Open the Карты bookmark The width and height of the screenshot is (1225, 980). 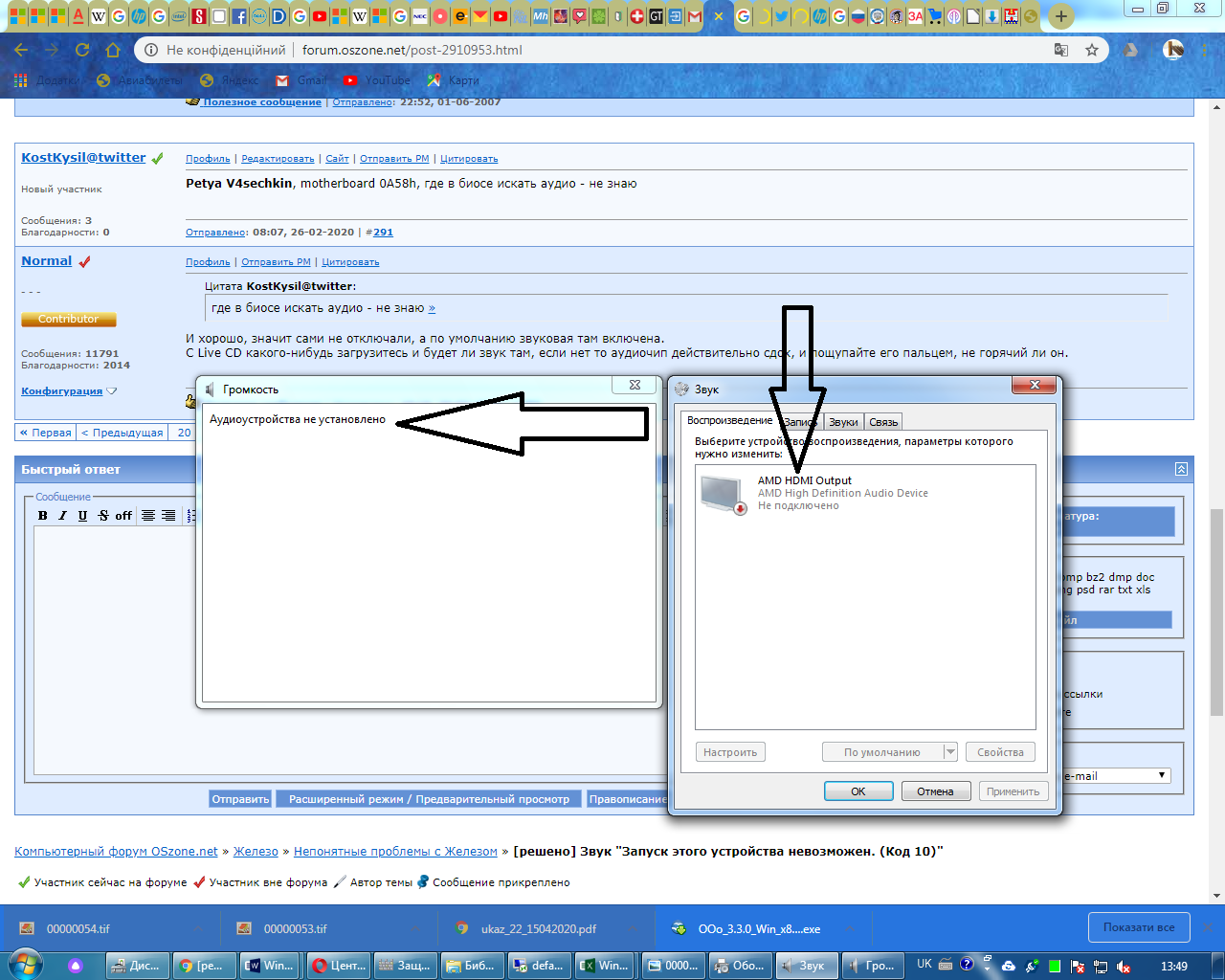pos(454,80)
